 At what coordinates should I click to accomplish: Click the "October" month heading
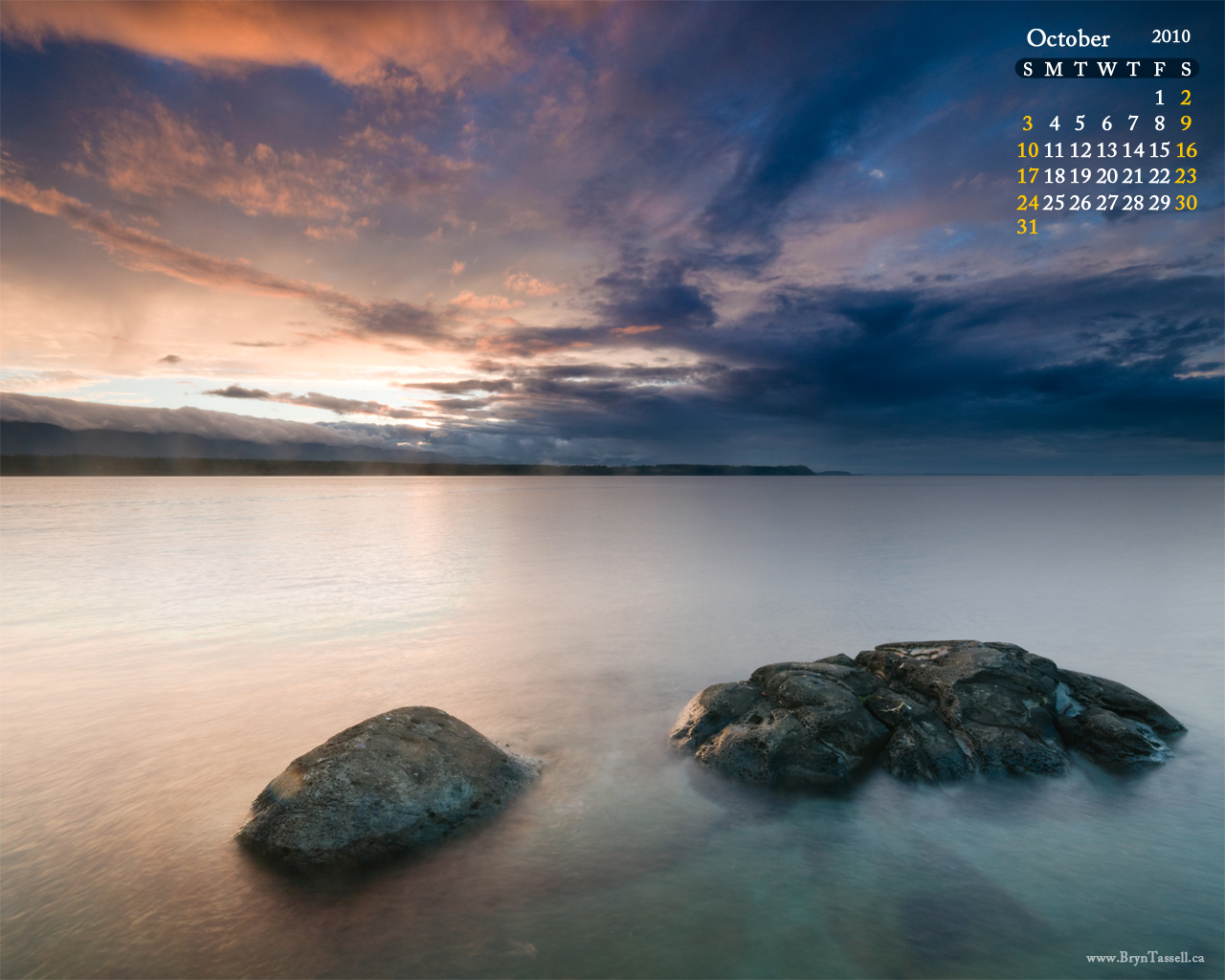click(x=1068, y=38)
